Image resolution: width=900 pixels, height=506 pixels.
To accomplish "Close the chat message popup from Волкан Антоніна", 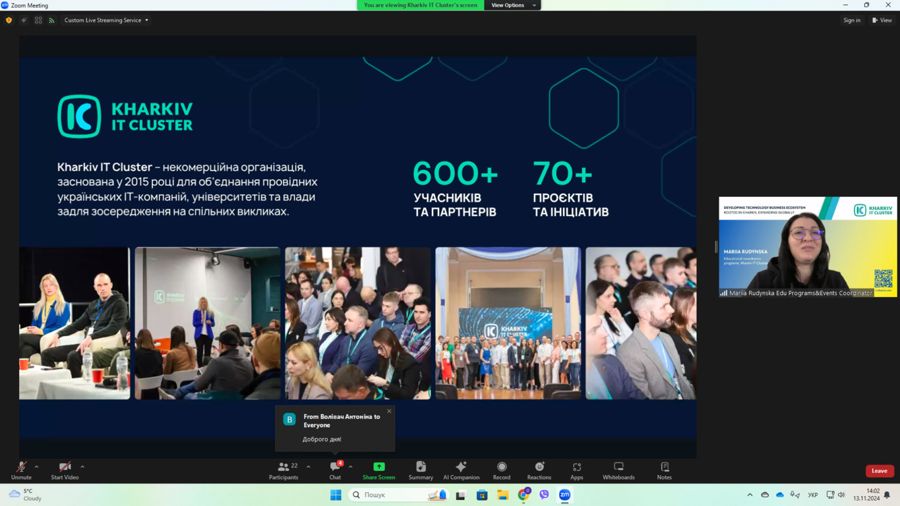I will tap(389, 411).
